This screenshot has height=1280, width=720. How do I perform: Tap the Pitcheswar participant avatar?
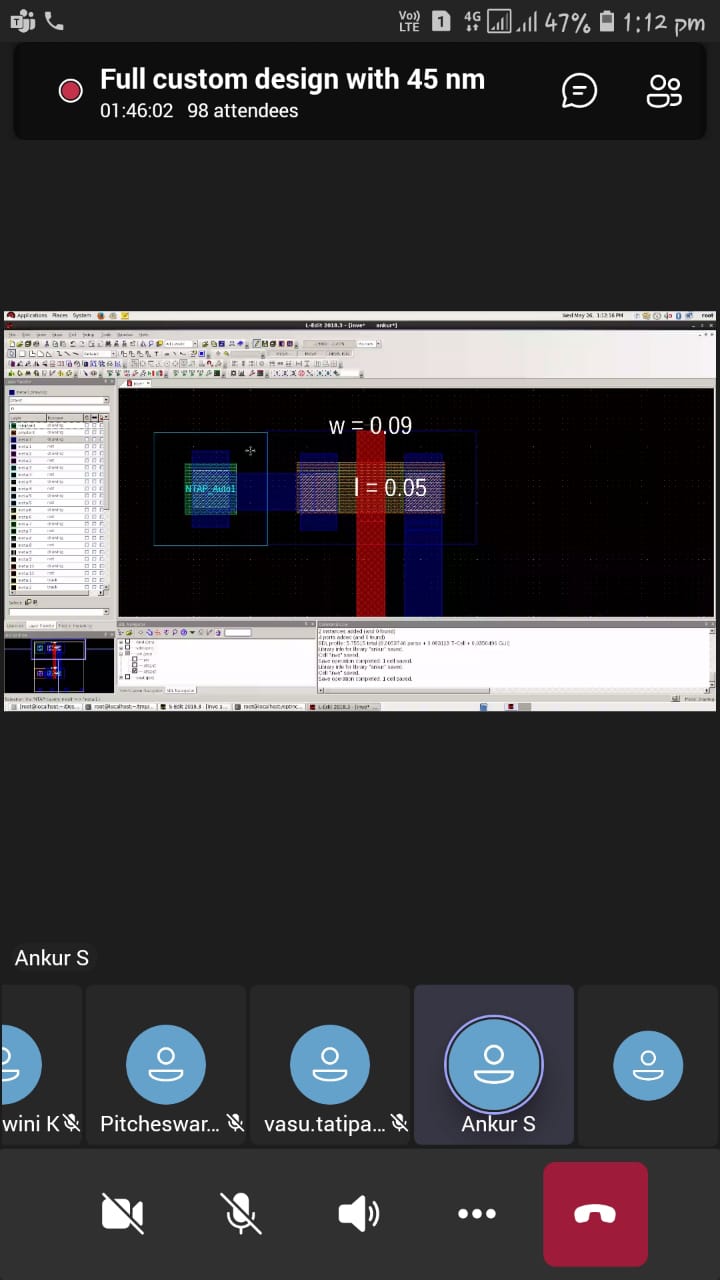click(x=166, y=1064)
